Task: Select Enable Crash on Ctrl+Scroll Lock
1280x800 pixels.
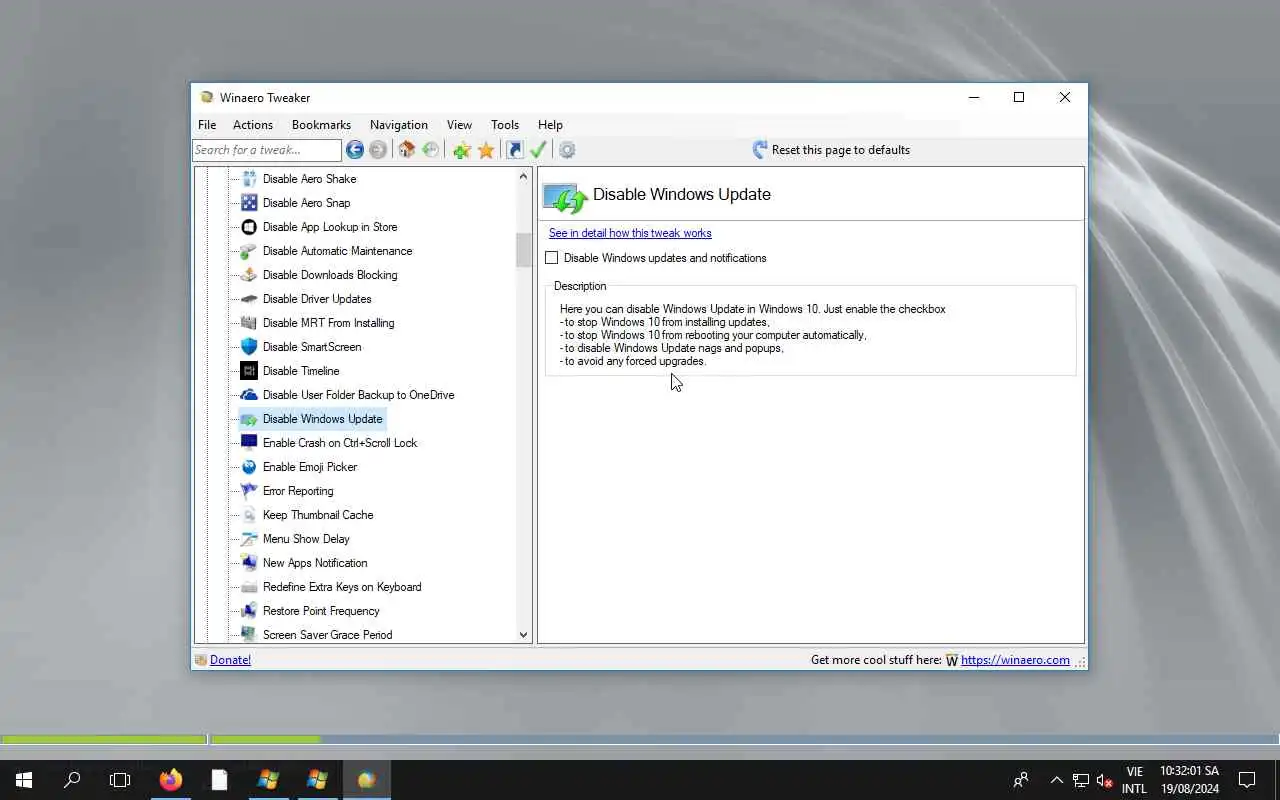Action: [340, 443]
